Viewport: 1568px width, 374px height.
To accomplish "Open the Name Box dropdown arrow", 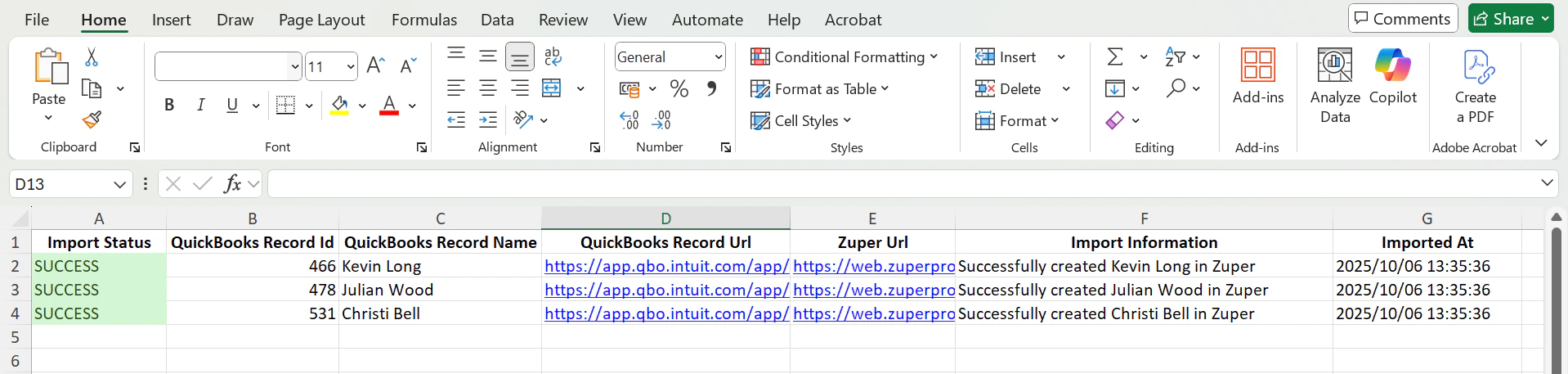I will 119,184.
